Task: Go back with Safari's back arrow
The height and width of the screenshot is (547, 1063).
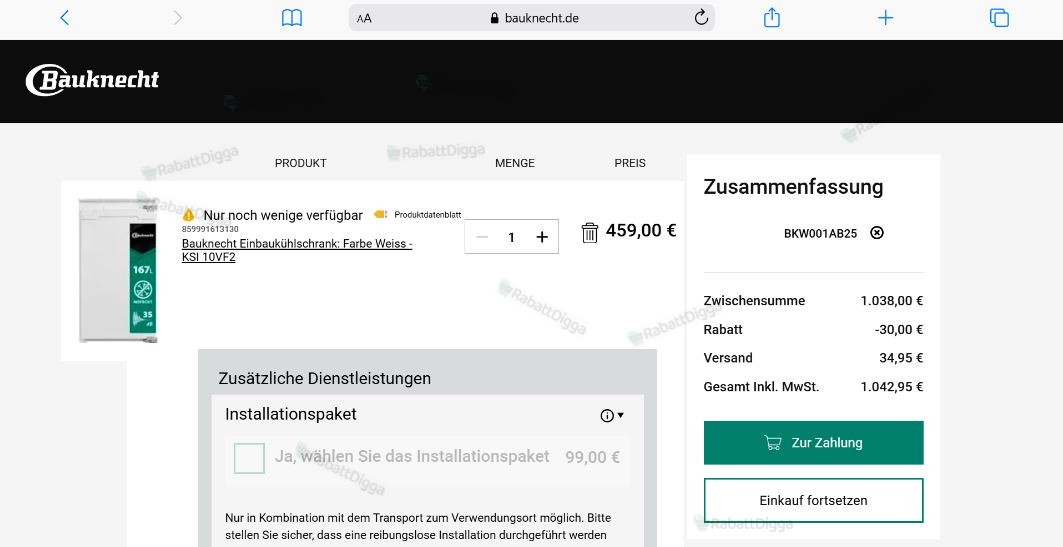Action: (x=64, y=18)
